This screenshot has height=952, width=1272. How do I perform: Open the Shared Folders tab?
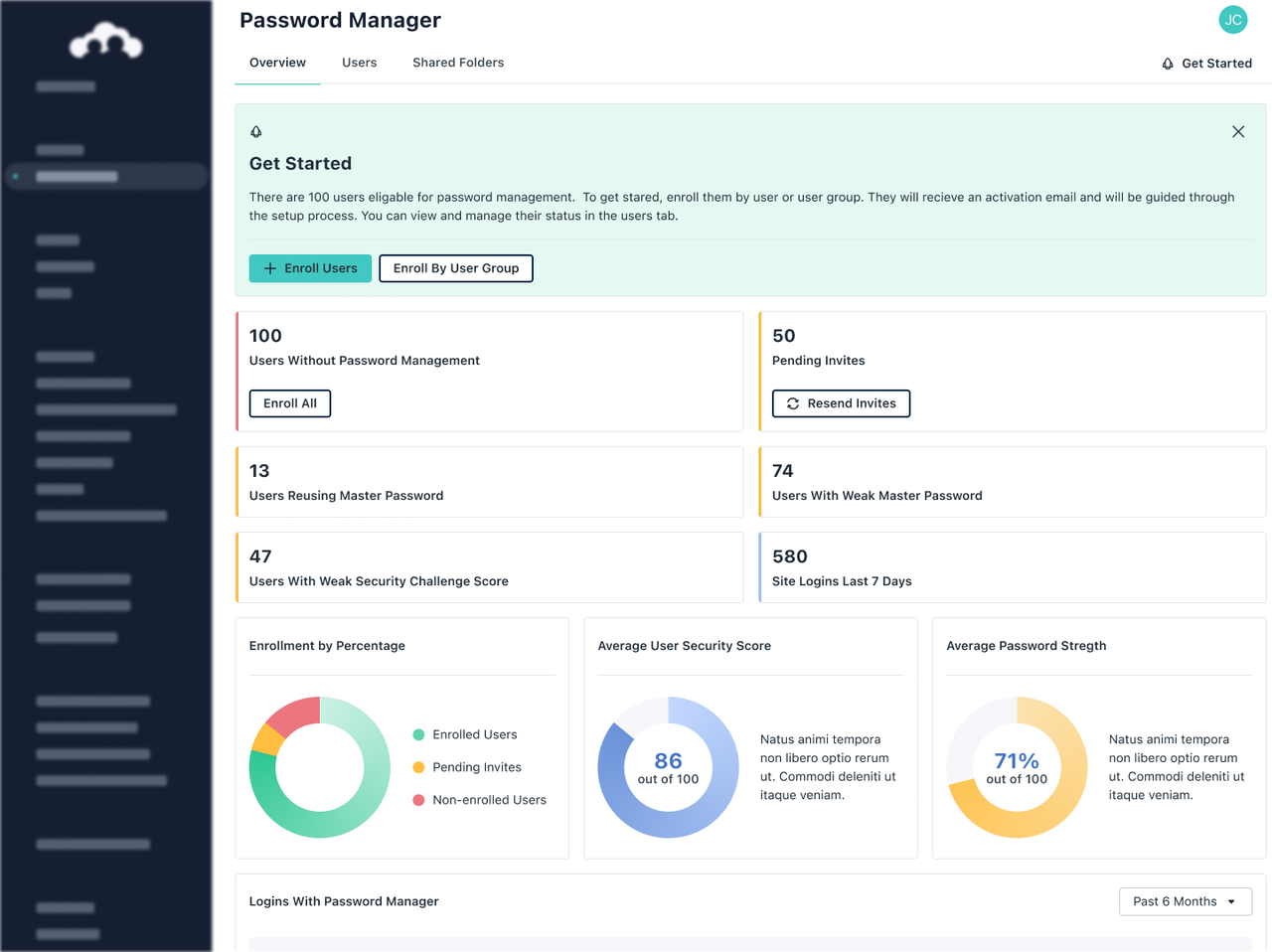tap(458, 63)
